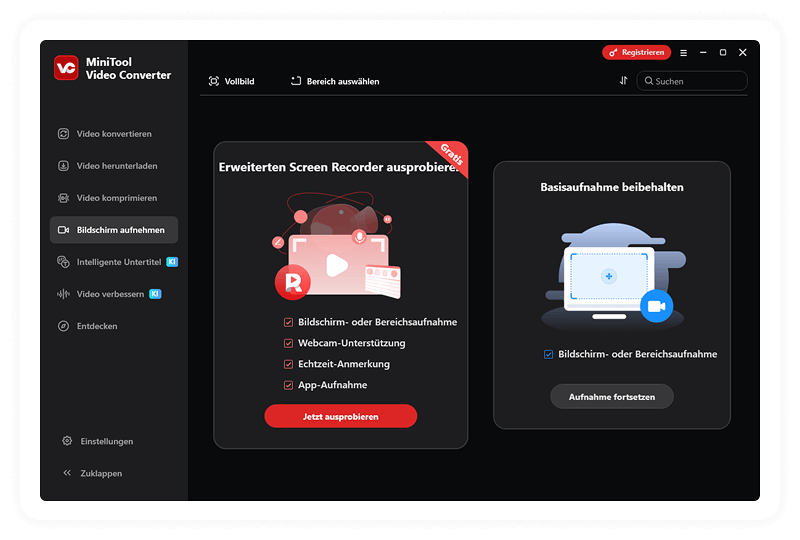
Task: Toggle App-Aufnahme checkbox
Action: click(x=288, y=385)
